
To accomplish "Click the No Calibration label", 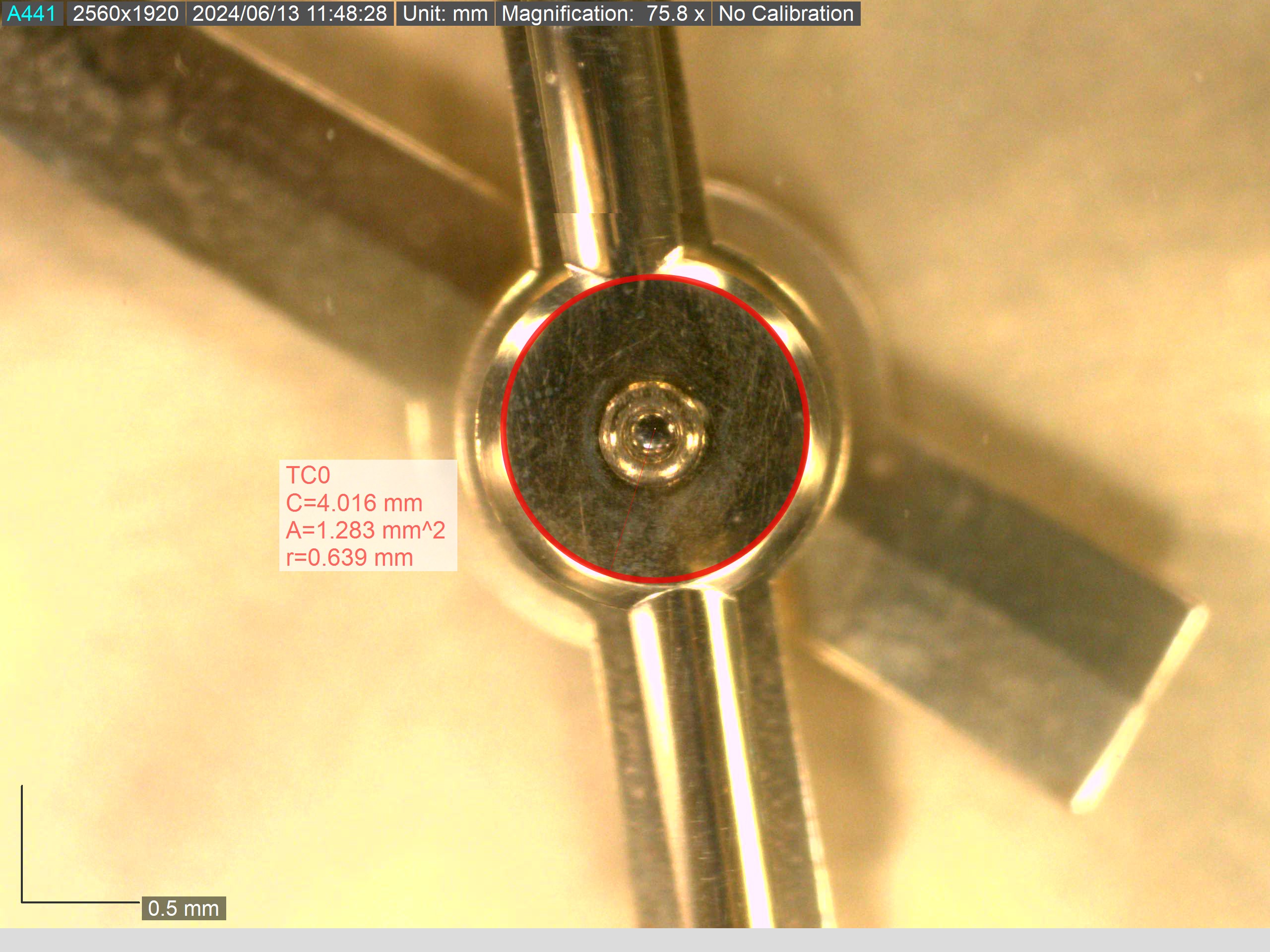I will 786,13.
